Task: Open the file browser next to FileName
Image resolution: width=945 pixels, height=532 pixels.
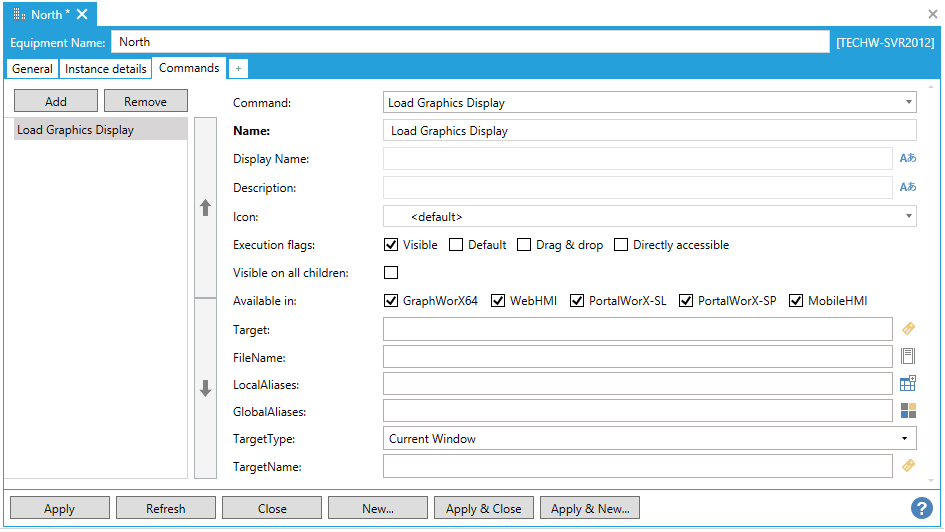Action: point(908,356)
